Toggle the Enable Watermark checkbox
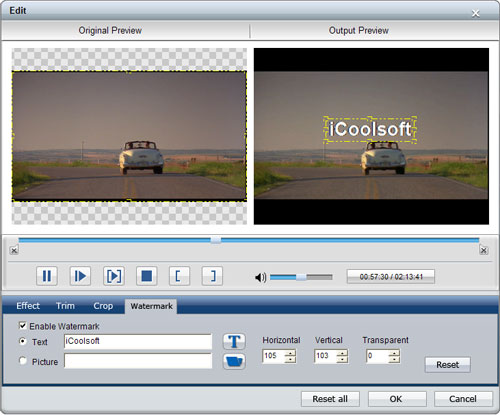The height and width of the screenshot is (415, 500). pyautogui.click(x=22, y=326)
